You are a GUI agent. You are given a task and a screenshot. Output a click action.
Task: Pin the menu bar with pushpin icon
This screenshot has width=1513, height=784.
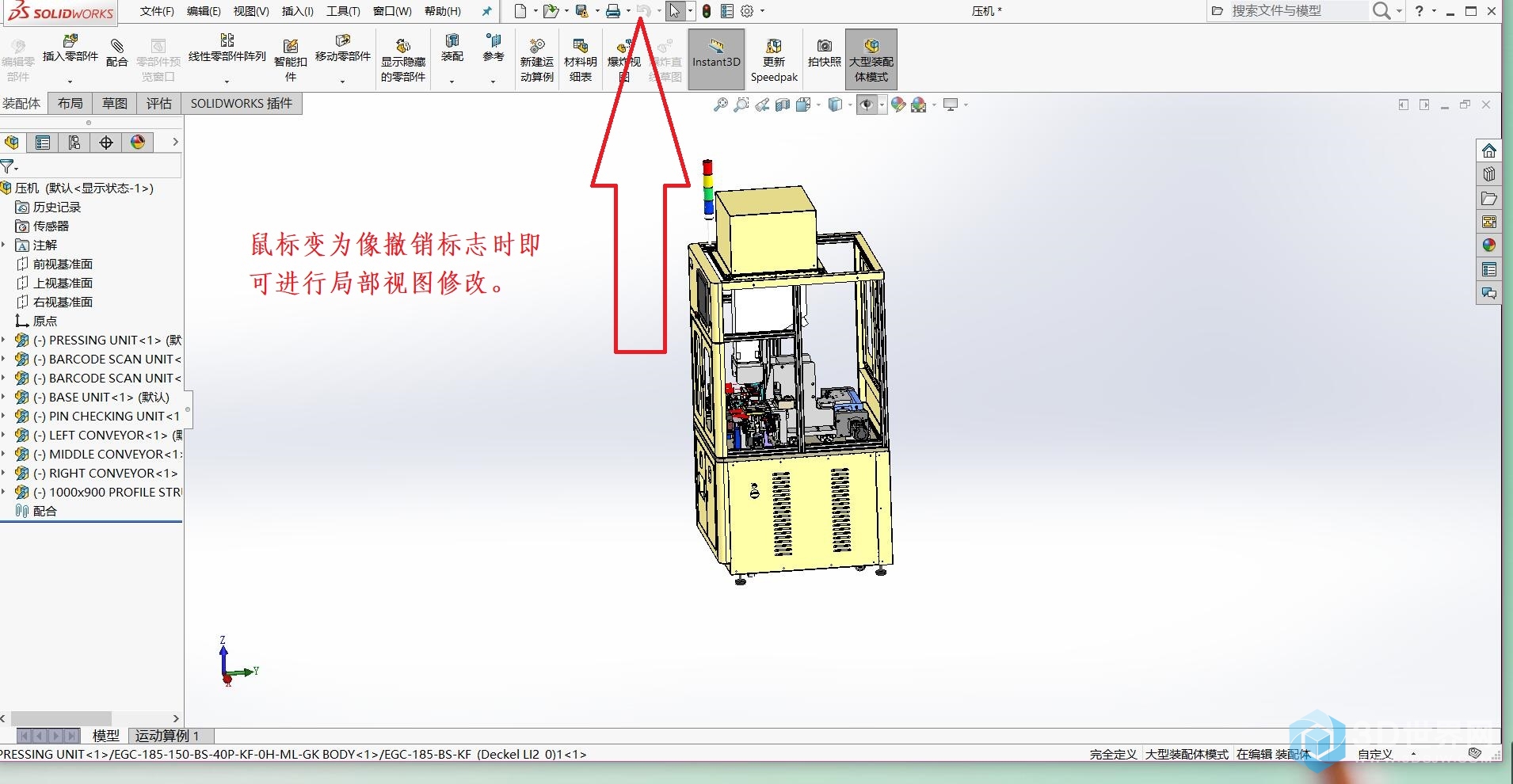(487, 11)
